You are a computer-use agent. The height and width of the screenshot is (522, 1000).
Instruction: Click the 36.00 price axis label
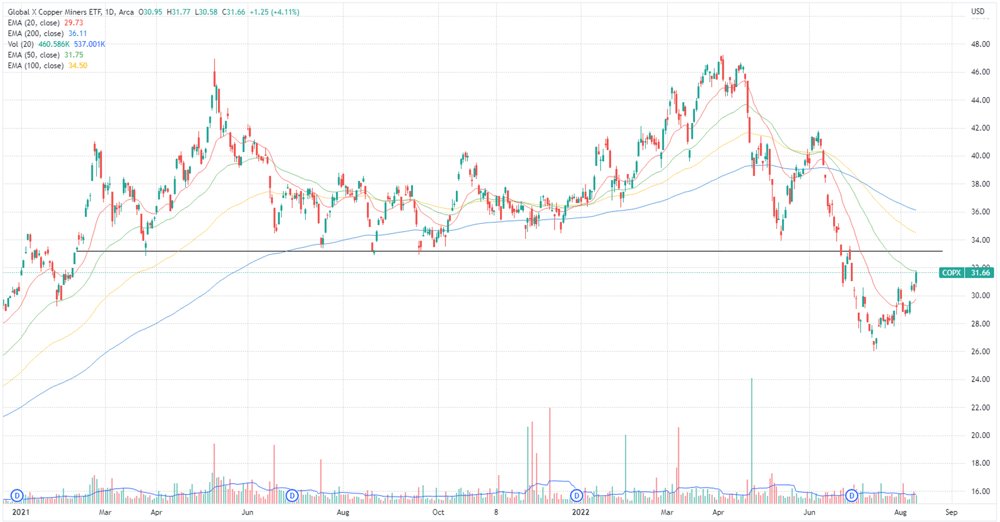[980, 212]
